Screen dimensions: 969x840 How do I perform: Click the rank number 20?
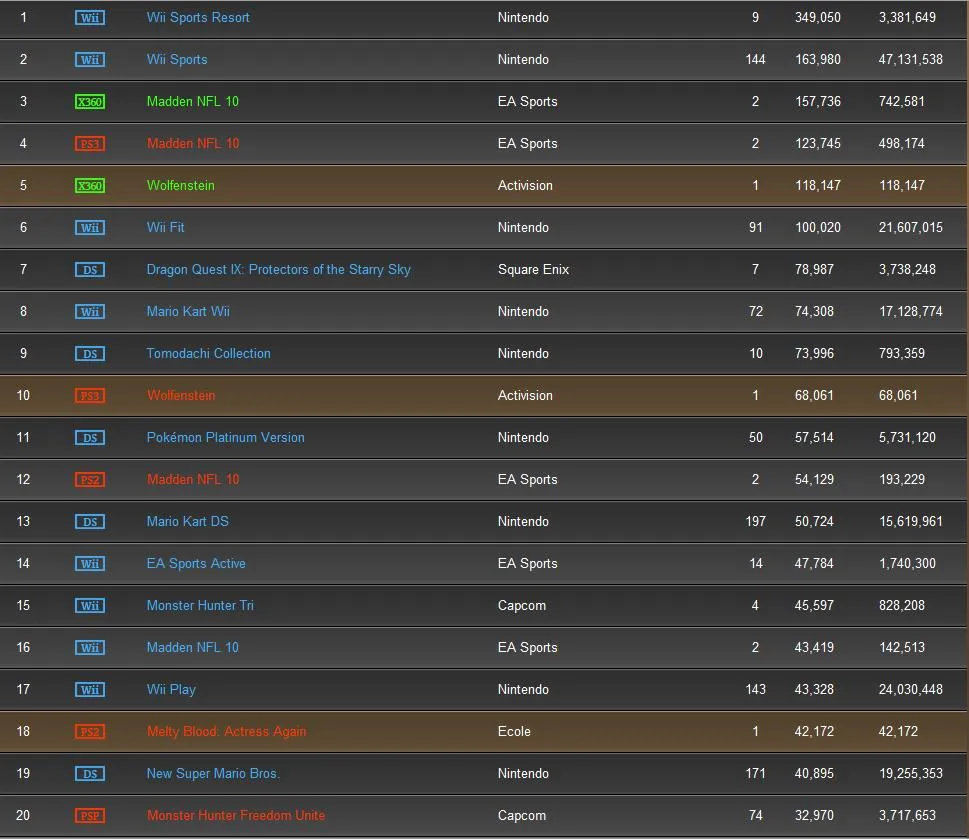tap(23, 816)
